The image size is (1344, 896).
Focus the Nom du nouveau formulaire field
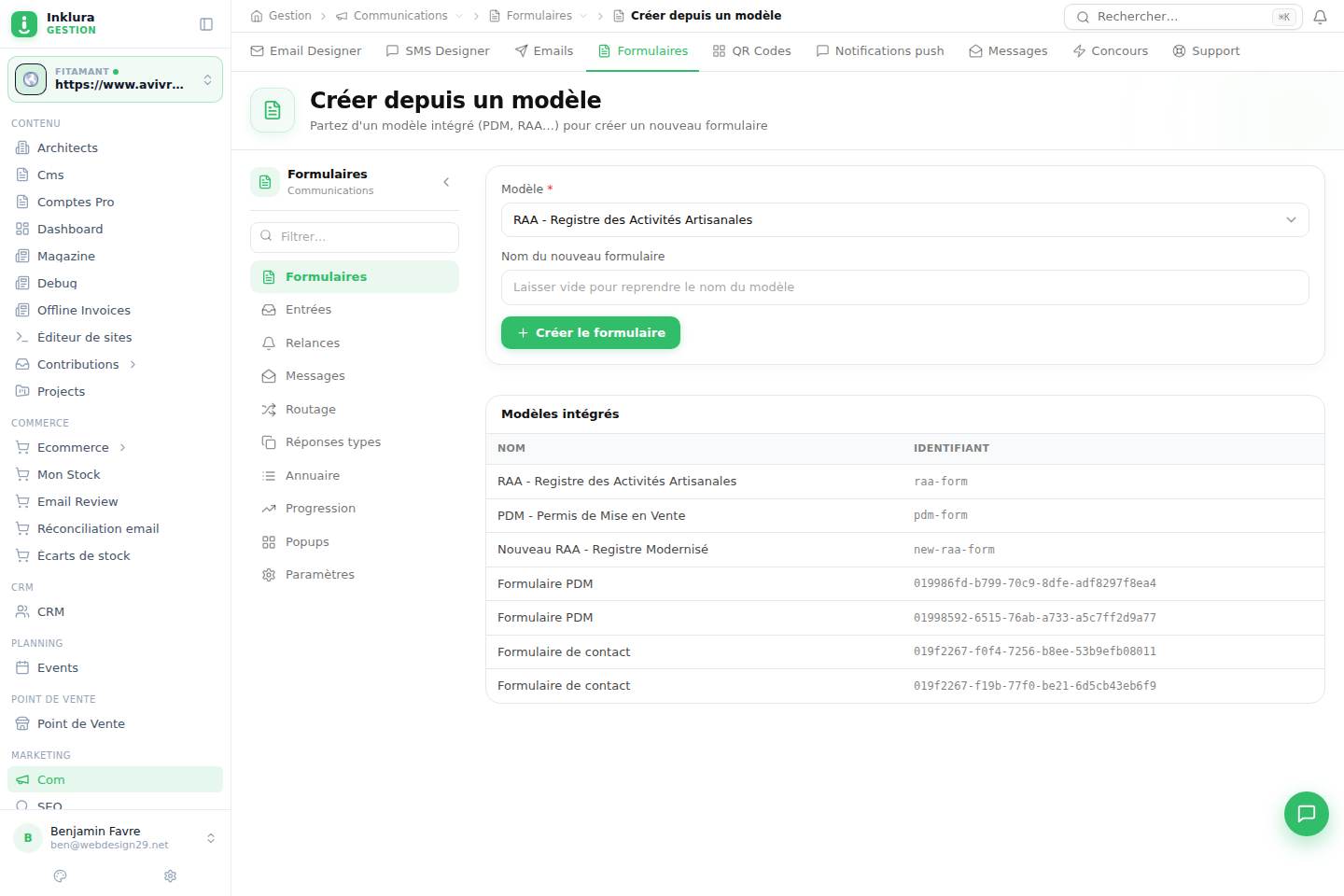tap(904, 287)
